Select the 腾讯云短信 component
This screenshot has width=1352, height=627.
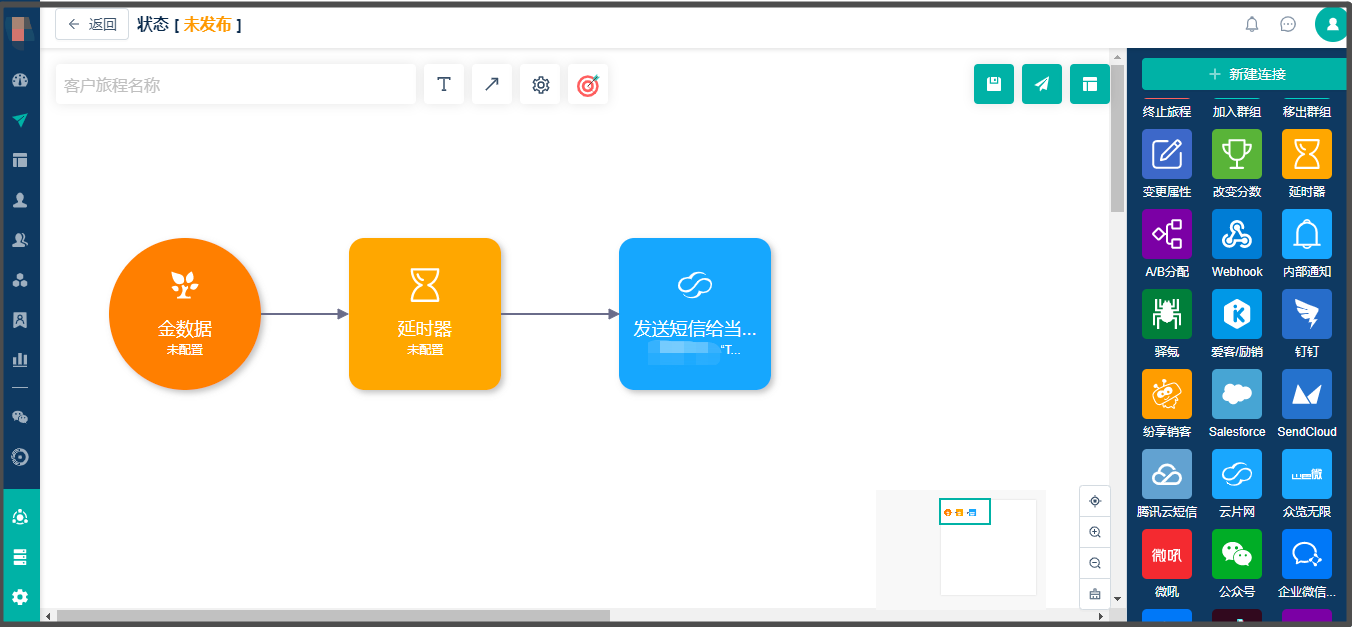pyautogui.click(x=1167, y=474)
